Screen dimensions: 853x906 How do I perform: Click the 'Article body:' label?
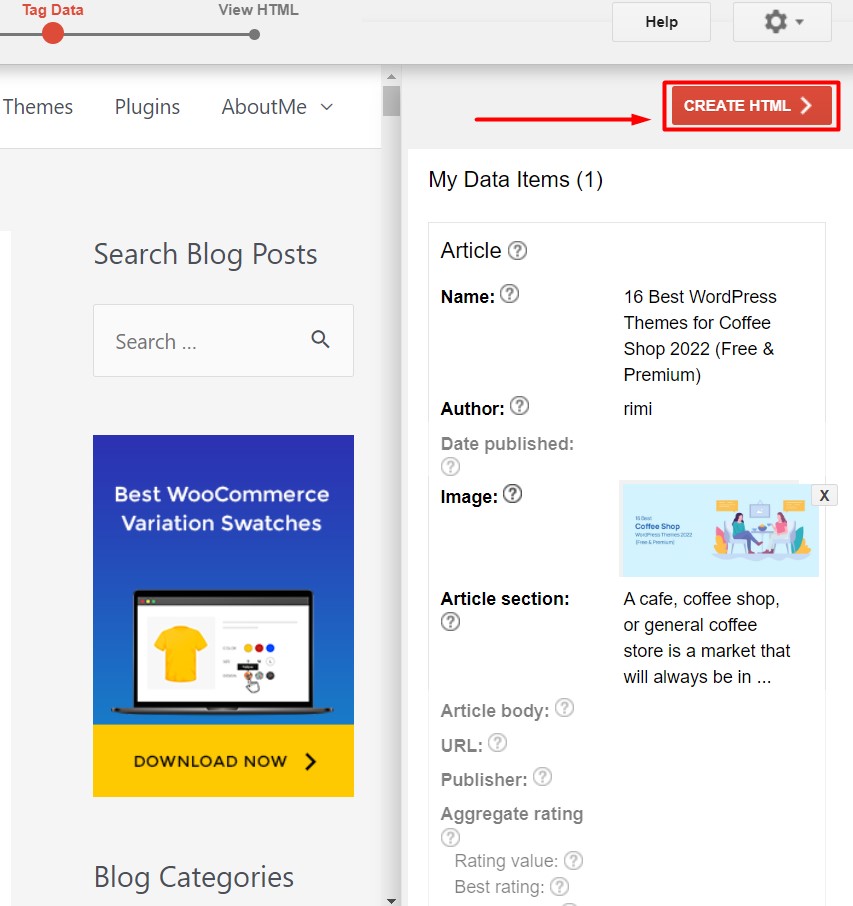(x=495, y=711)
